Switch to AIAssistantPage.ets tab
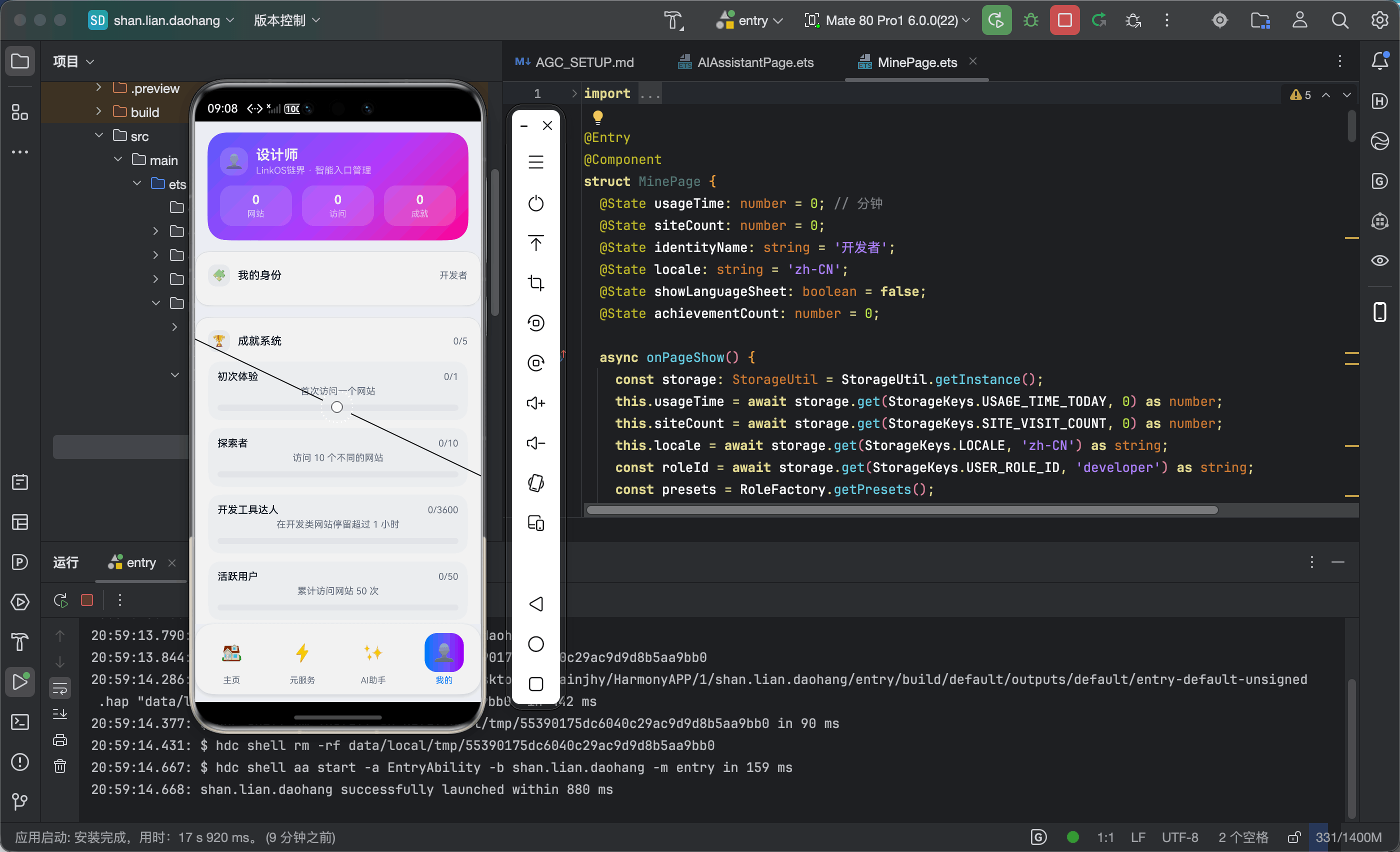Screen dimensions: 1400x852 tap(746, 62)
